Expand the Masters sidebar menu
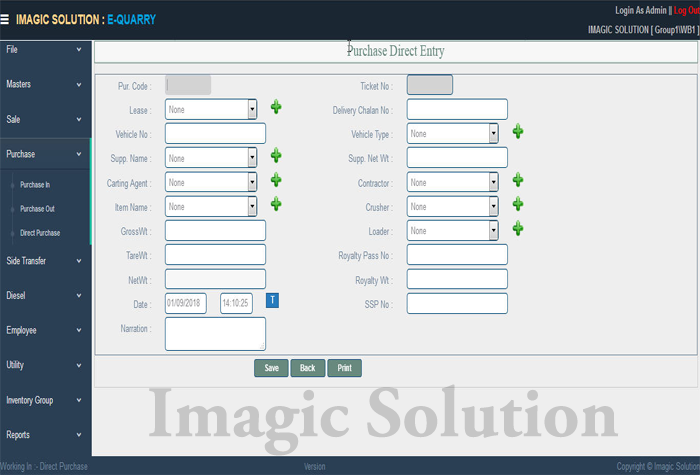The width and height of the screenshot is (700, 476). coord(45,84)
